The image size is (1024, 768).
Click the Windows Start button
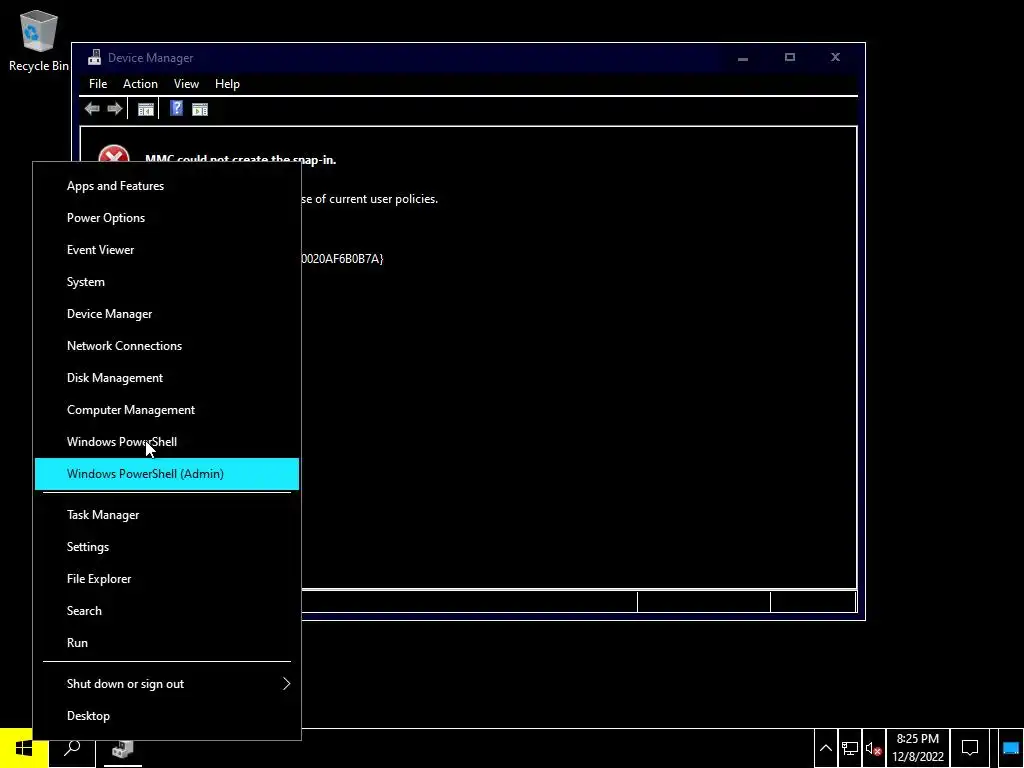(24, 748)
